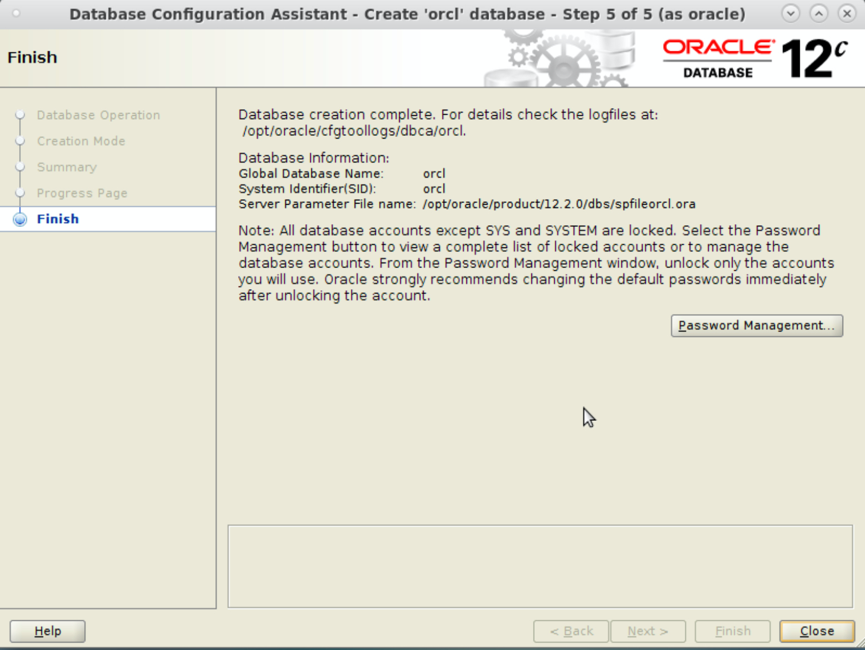The image size is (865, 650).
Task: Click the spfileorcl.ora file path
Action: (x=559, y=204)
